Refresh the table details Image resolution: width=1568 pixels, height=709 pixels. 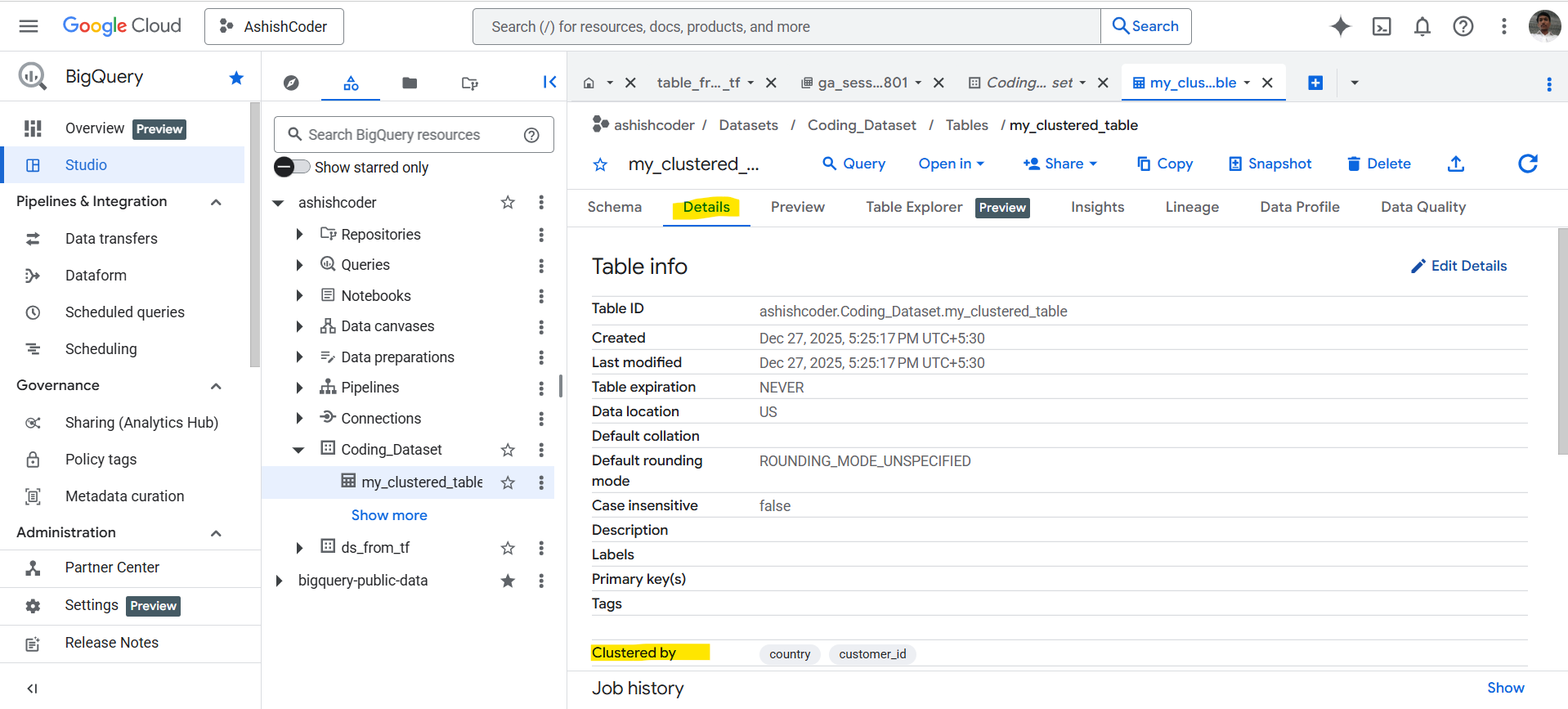click(x=1528, y=164)
